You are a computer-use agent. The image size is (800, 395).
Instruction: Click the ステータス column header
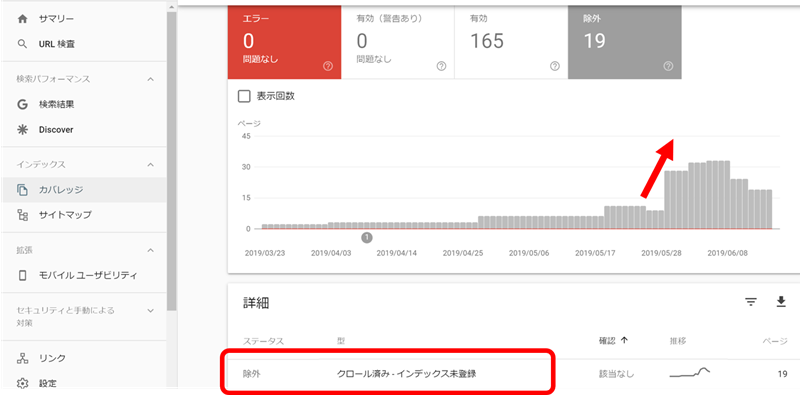click(x=263, y=341)
